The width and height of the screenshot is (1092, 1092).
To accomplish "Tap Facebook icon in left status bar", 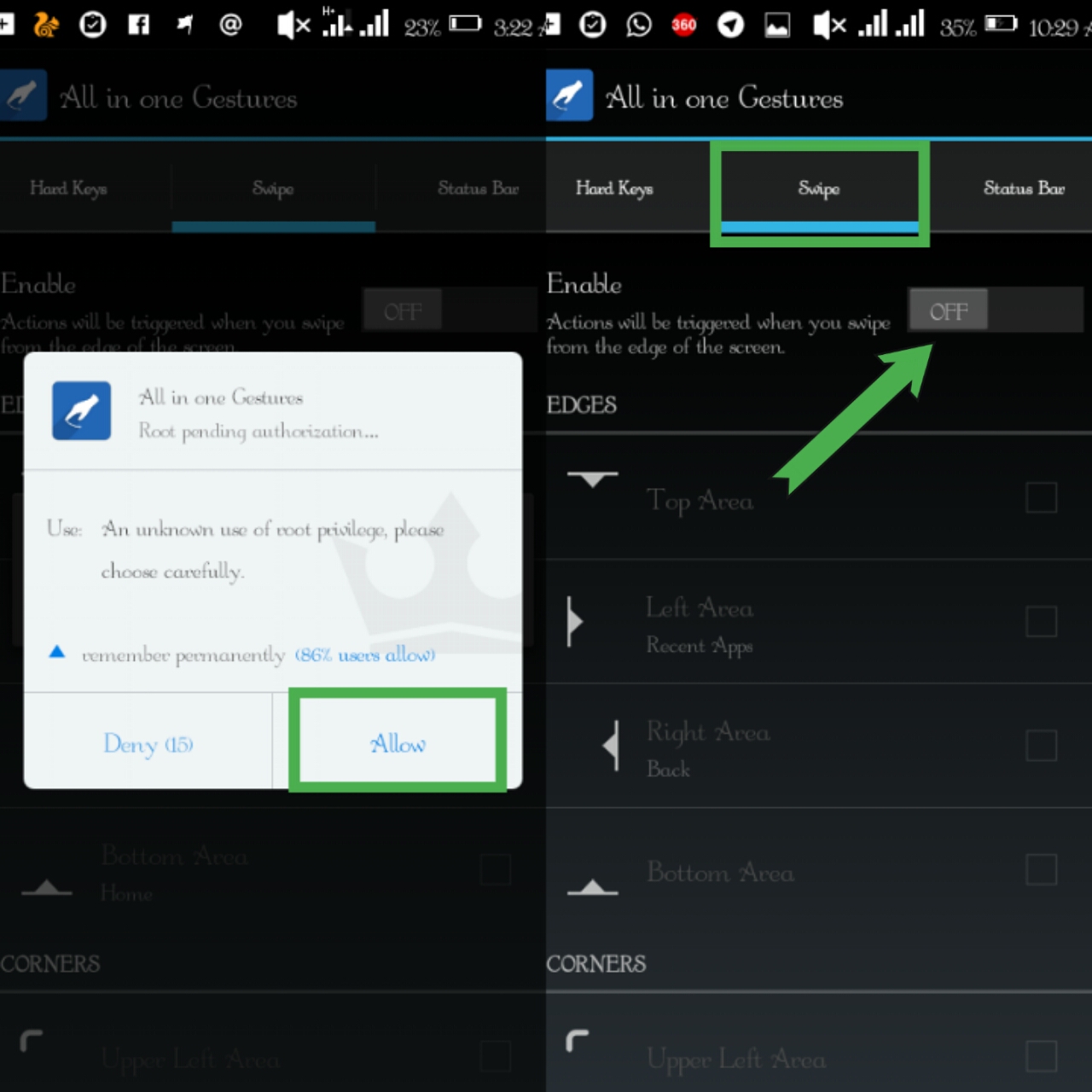I will coord(138,25).
